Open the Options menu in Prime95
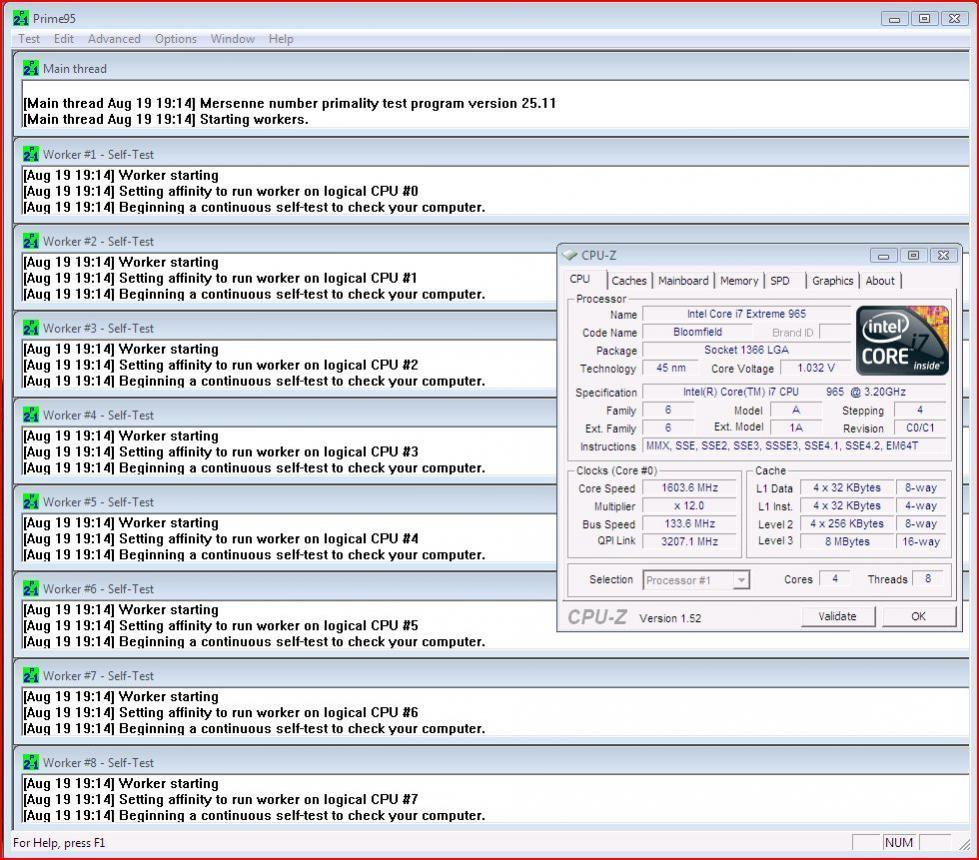Image resolution: width=979 pixels, height=860 pixels. pos(175,39)
